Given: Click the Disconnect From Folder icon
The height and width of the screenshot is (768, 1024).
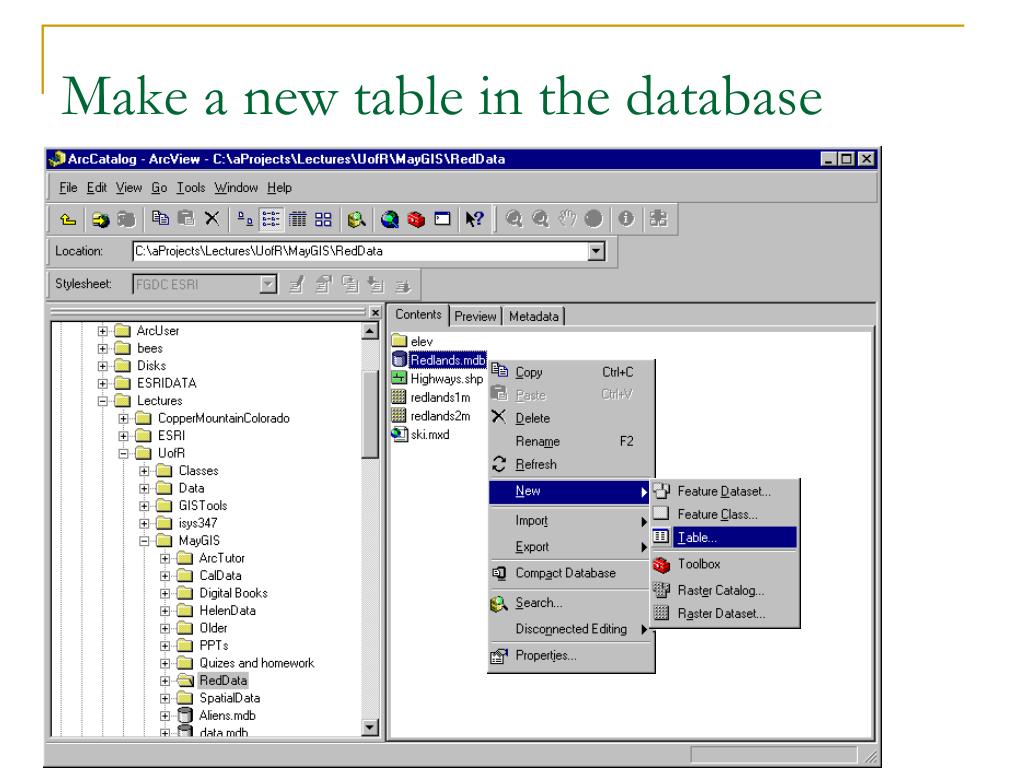Looking at the screenshot, I should (x=126, y=219).
